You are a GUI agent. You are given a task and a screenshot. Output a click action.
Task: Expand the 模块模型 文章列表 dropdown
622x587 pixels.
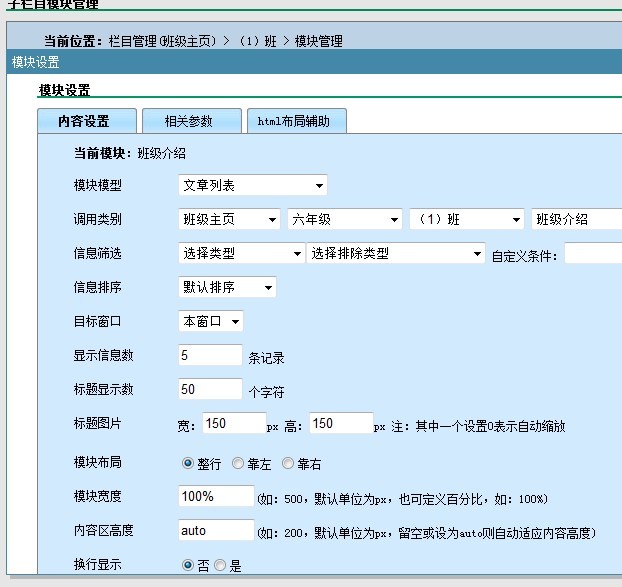252,185
